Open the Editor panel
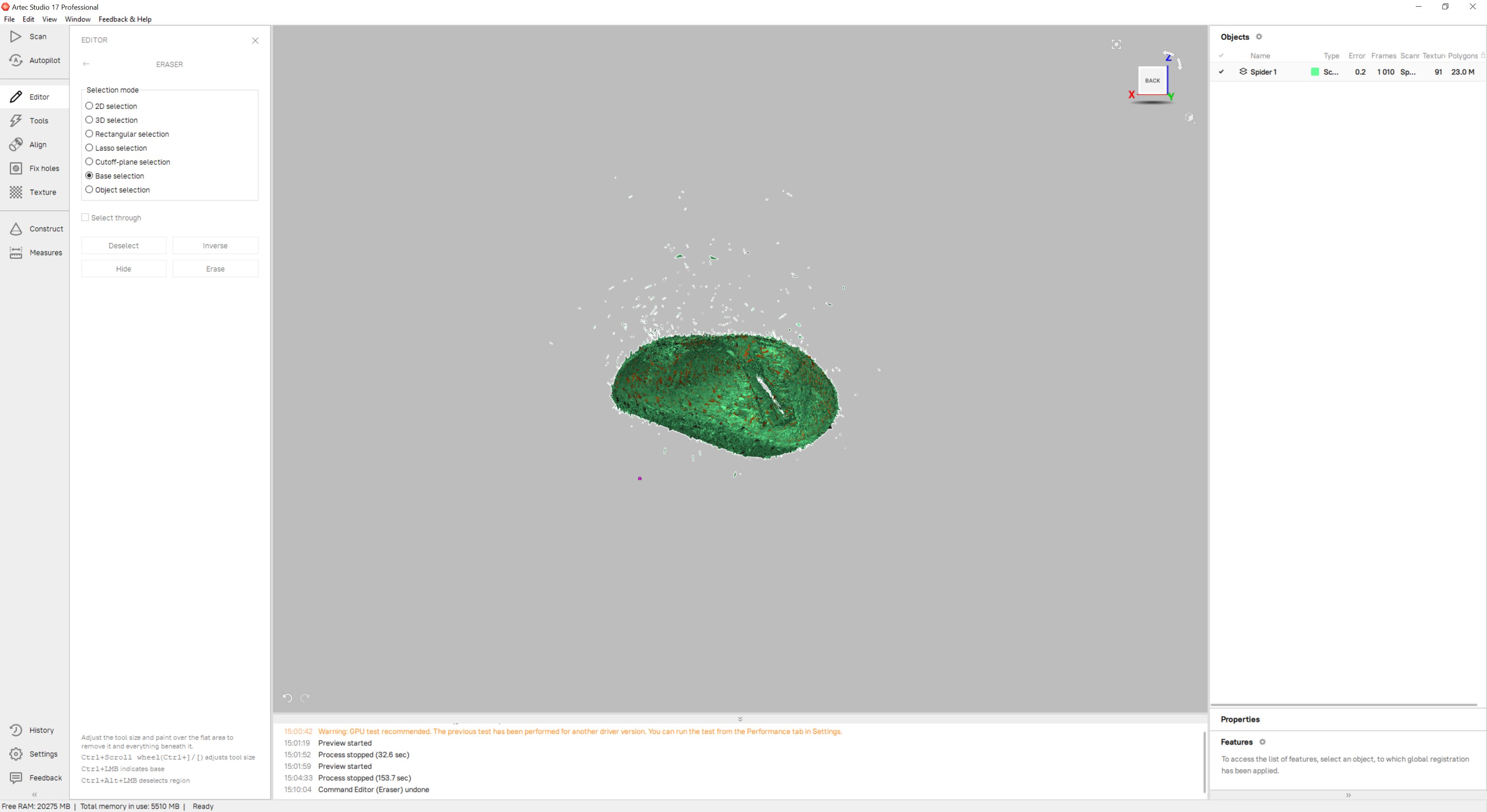The height and width of the screenshot is (812, 1487). pyautogui.click(x=34, y=97)
